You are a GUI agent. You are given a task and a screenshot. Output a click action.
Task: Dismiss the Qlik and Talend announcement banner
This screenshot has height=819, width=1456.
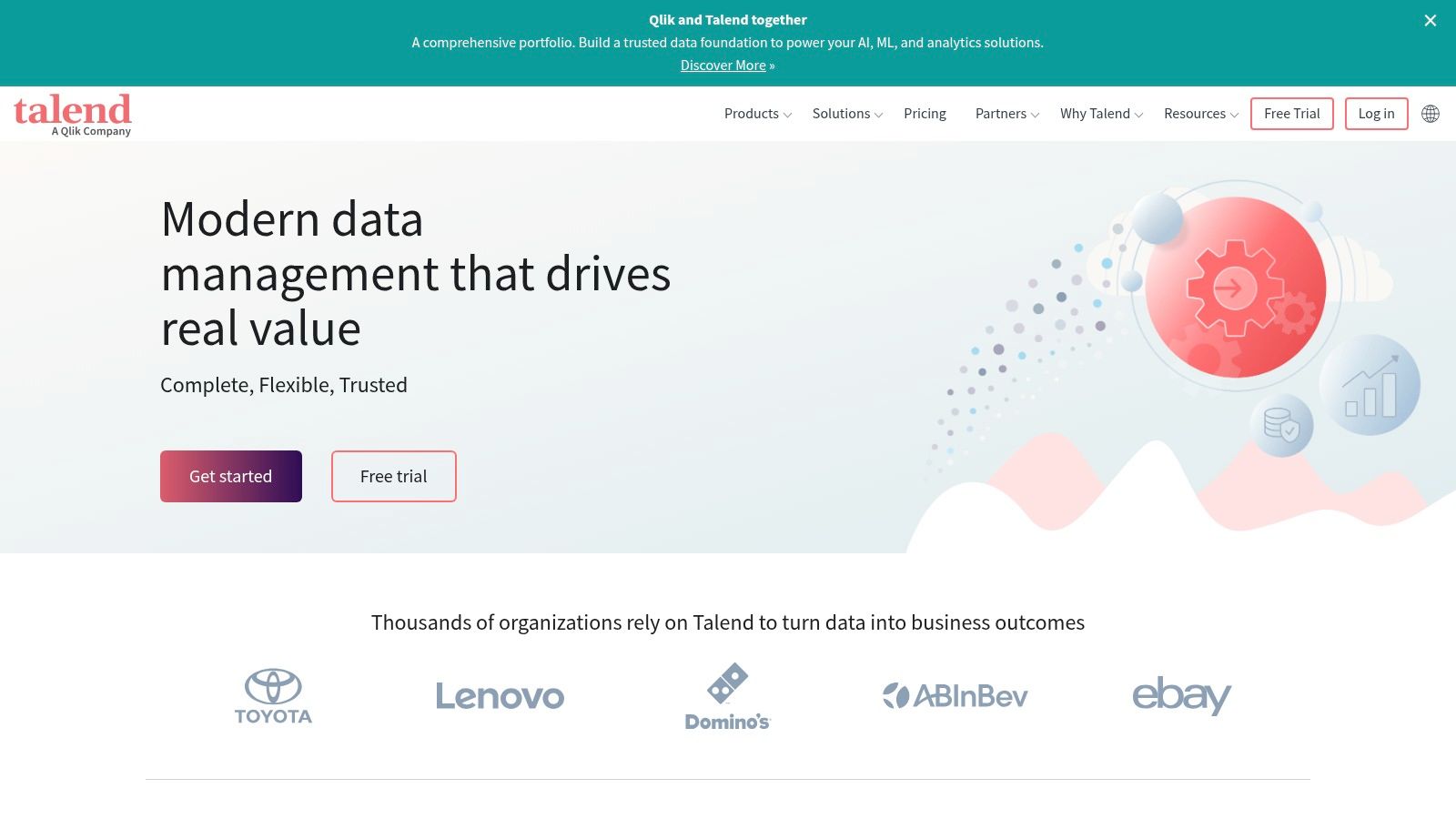(x=1431, y=20)
